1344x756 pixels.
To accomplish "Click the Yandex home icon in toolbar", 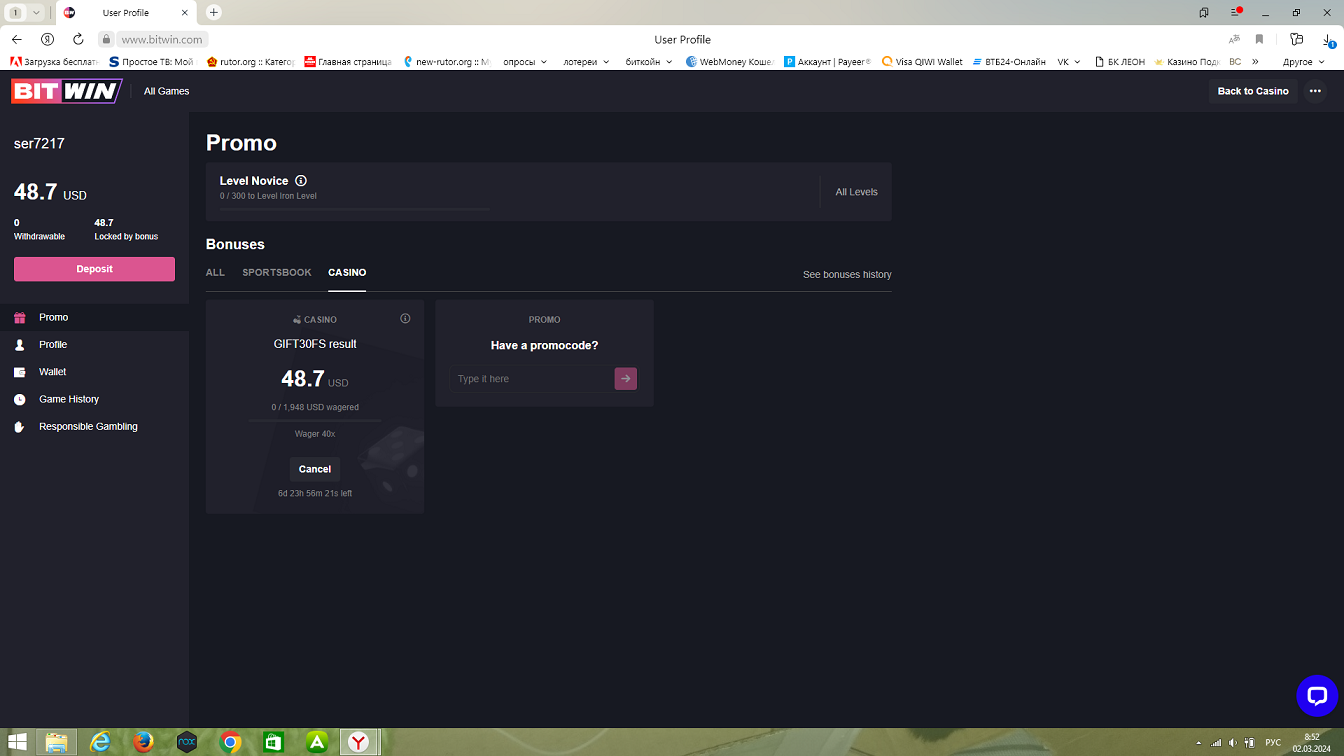I will coord(47,39).
